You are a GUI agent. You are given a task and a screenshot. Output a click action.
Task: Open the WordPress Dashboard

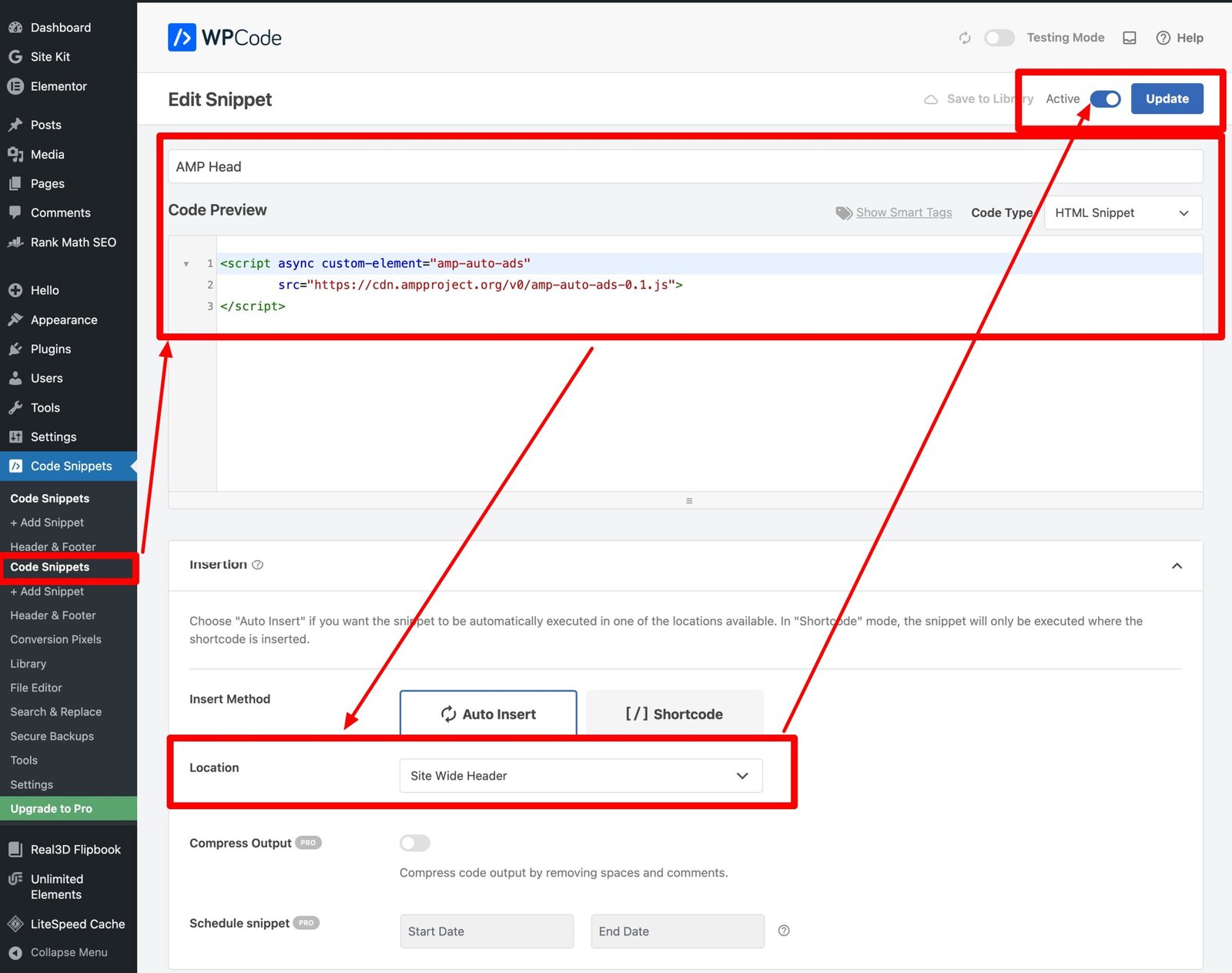click(59, 27)
